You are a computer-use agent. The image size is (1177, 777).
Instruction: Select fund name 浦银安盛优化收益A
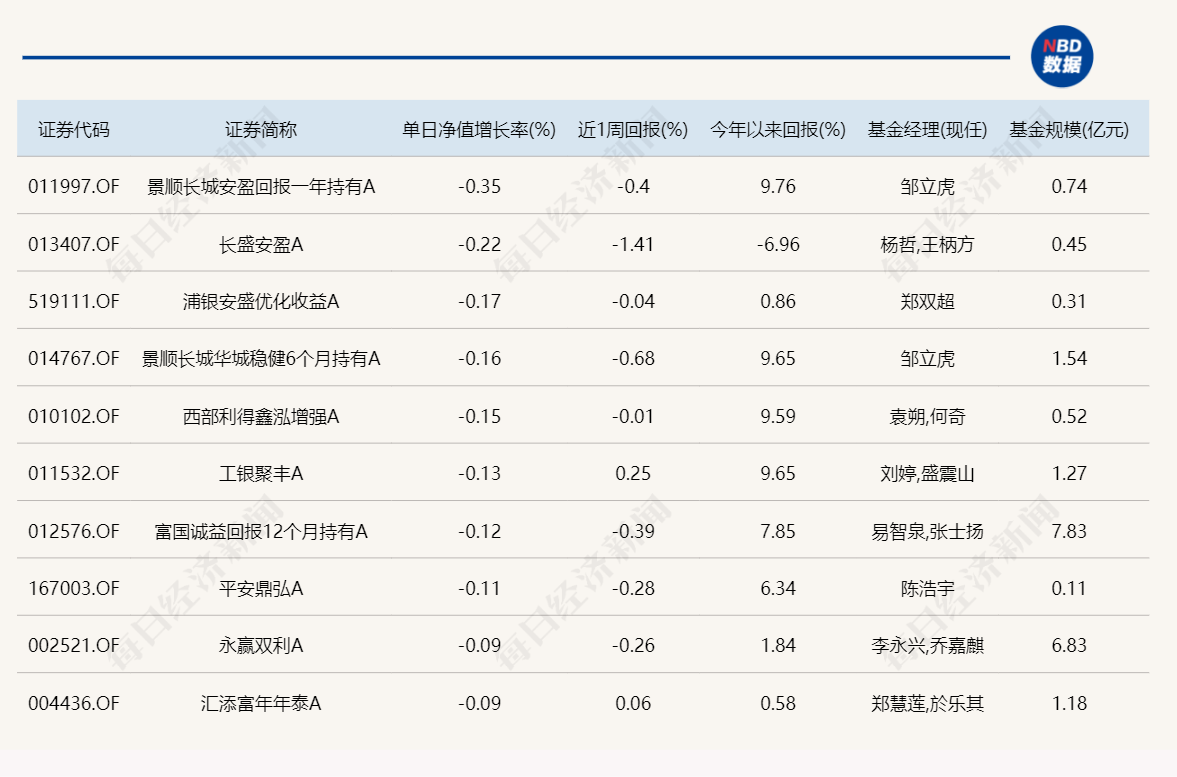pos(261,301)
